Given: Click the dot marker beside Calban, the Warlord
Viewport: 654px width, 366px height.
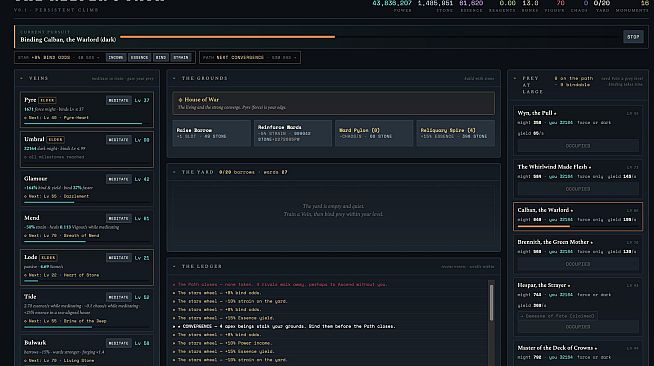Looking at the screenshot, I should pos(571,211).
